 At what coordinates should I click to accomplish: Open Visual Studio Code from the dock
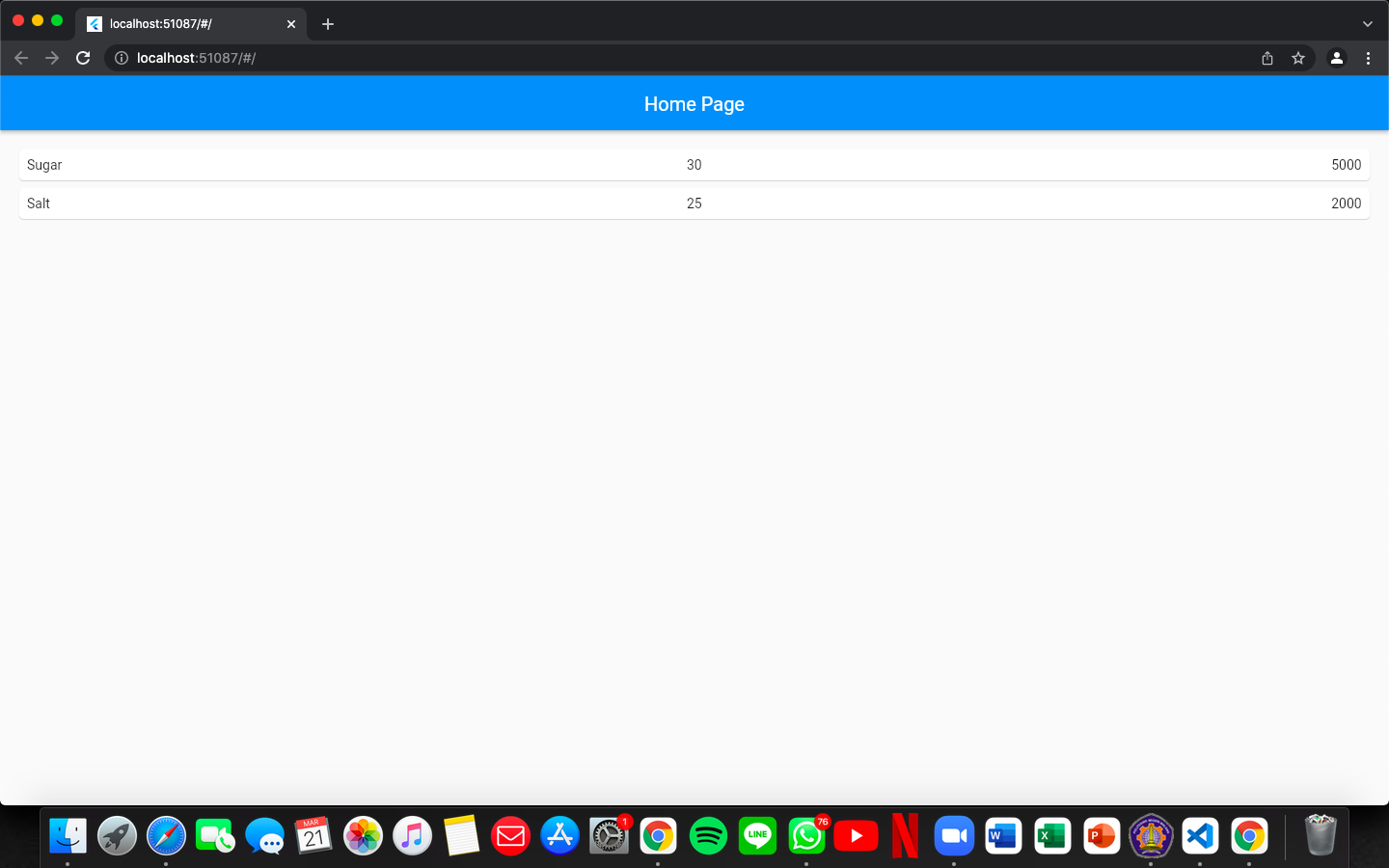pos(1200,835)
